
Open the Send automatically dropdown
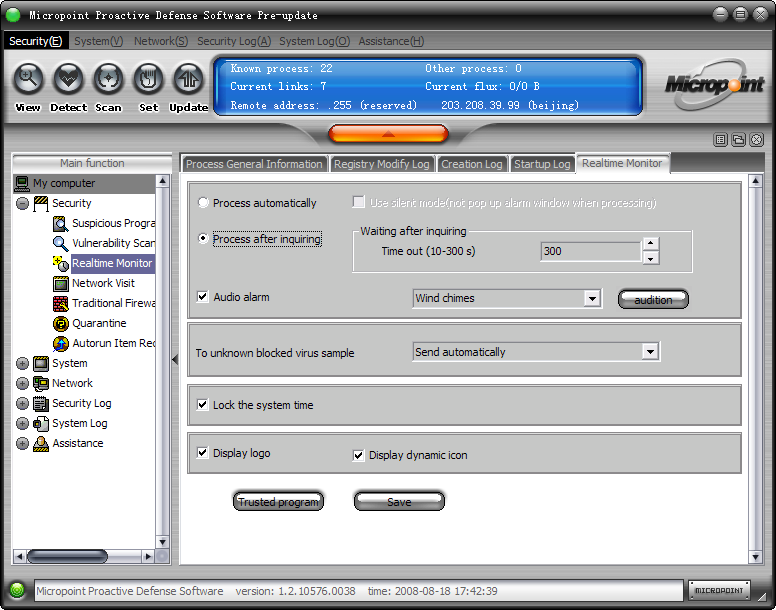650,352
